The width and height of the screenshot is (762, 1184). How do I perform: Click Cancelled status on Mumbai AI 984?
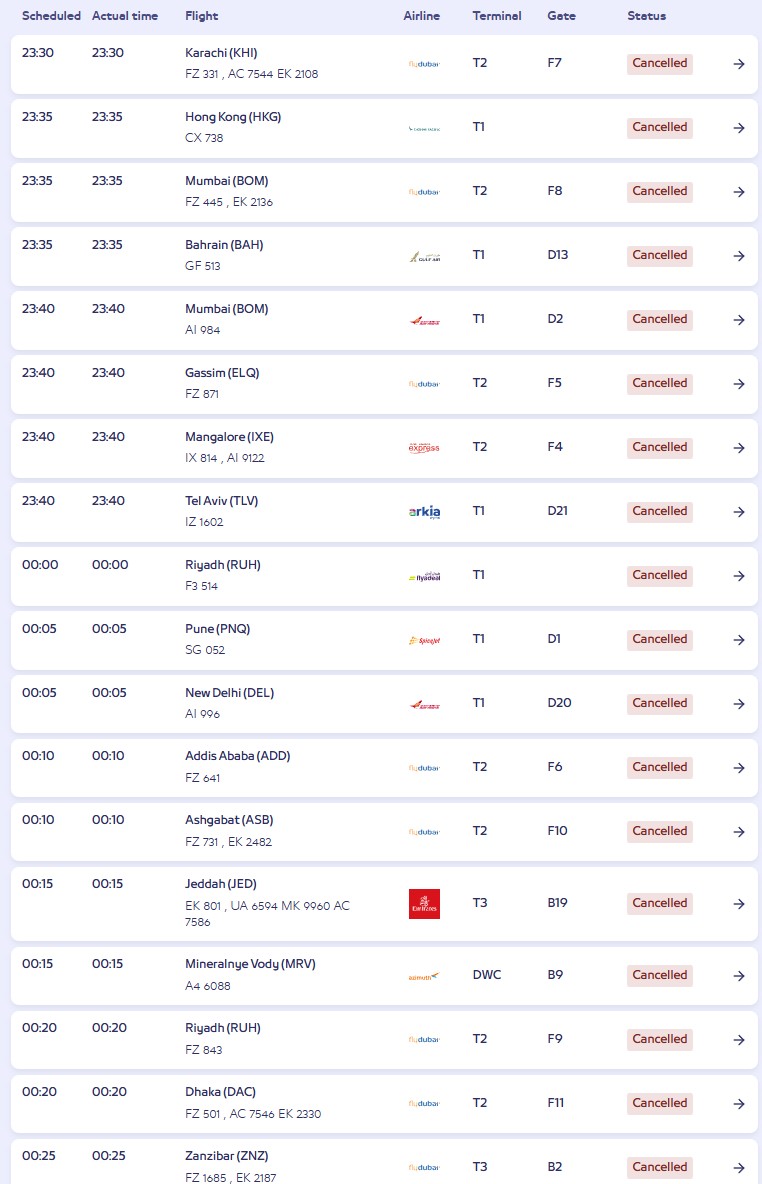659,319
